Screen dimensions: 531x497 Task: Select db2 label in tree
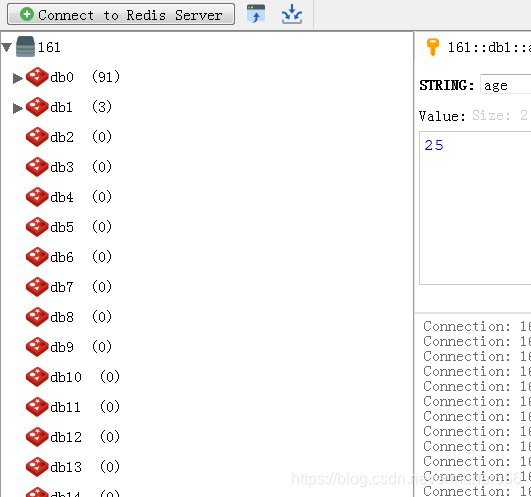point(62,137)
